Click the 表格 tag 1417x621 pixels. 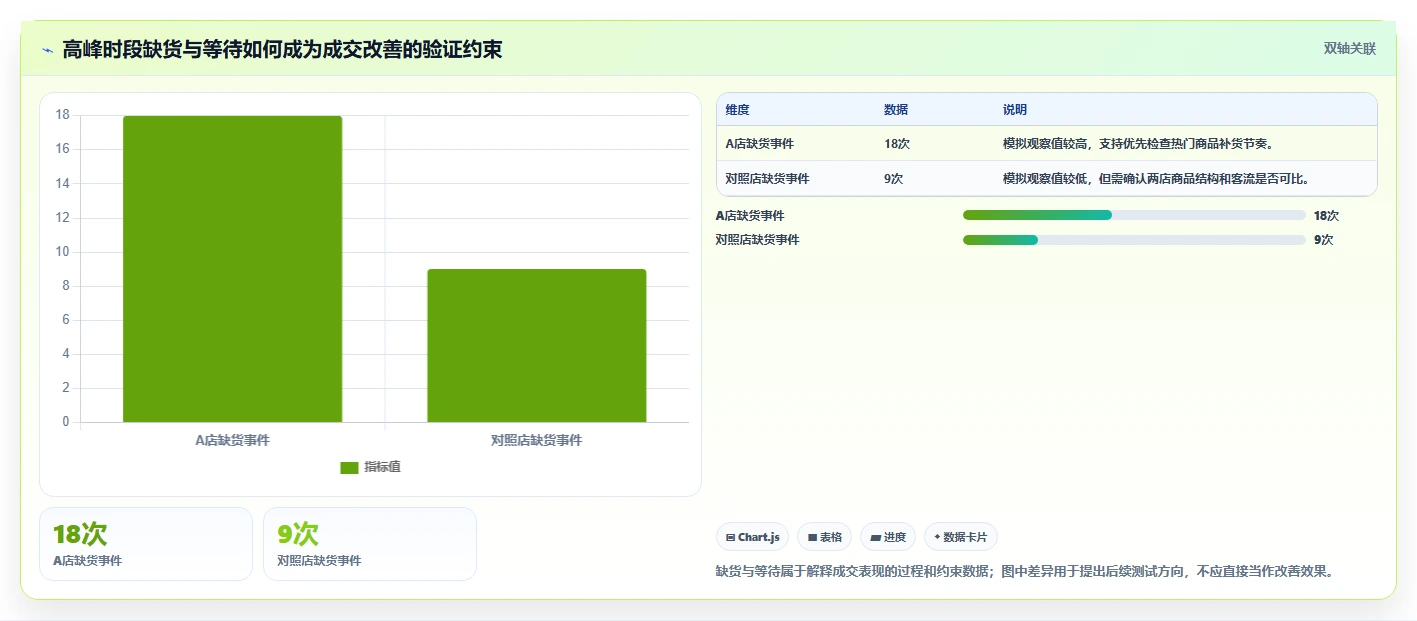[824, 537]
